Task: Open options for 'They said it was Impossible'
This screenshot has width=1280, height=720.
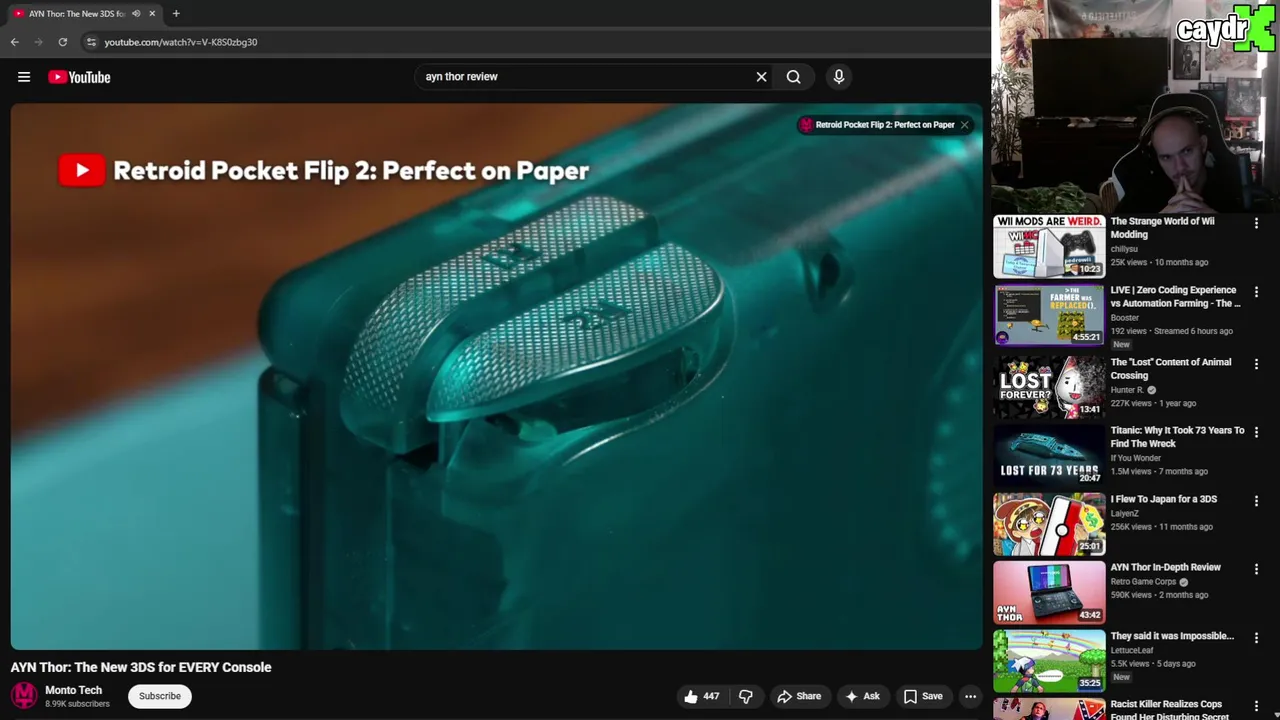Action: click(1256, 639)
